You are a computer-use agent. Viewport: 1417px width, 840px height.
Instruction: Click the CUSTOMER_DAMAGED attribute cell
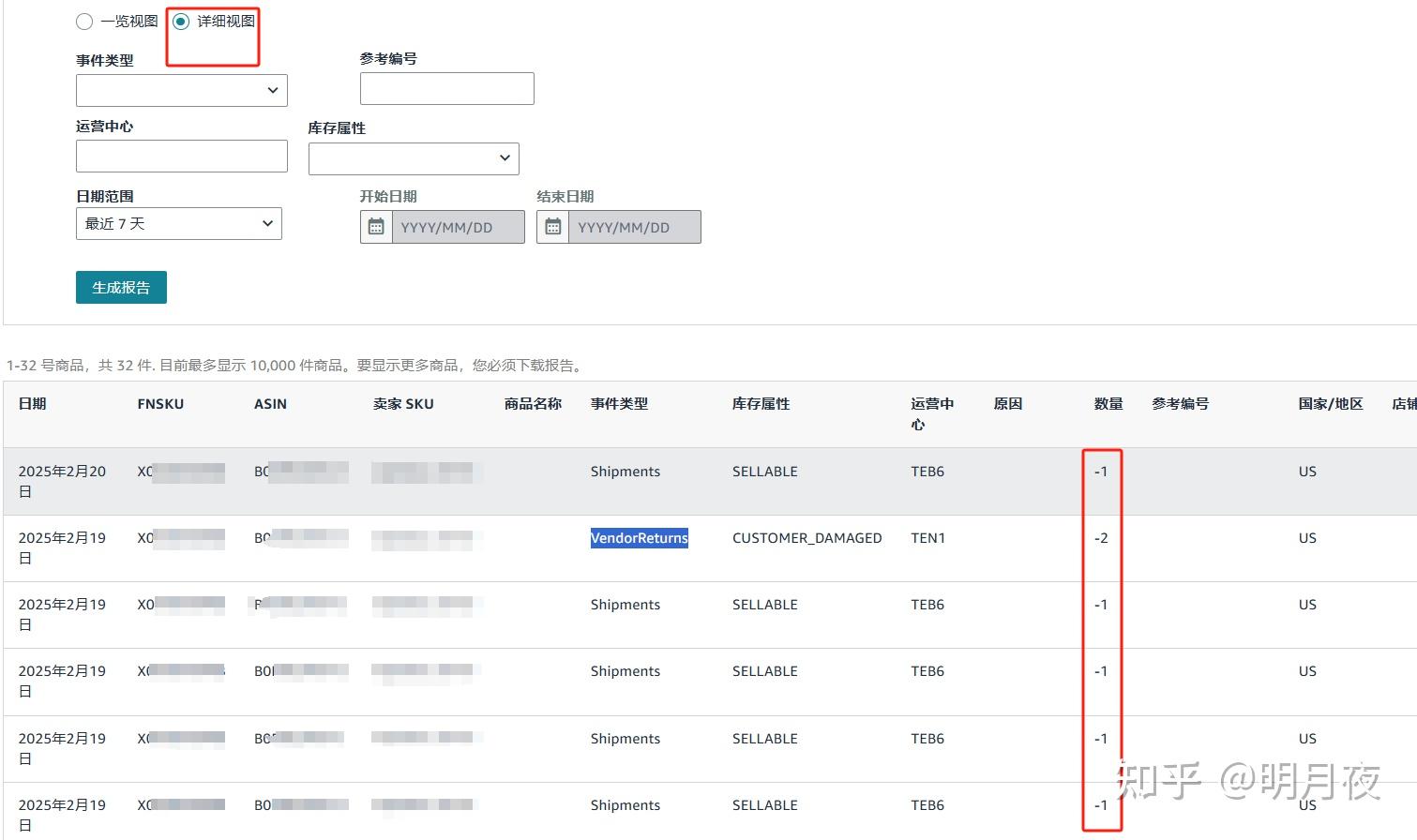[x=807, y=538]
